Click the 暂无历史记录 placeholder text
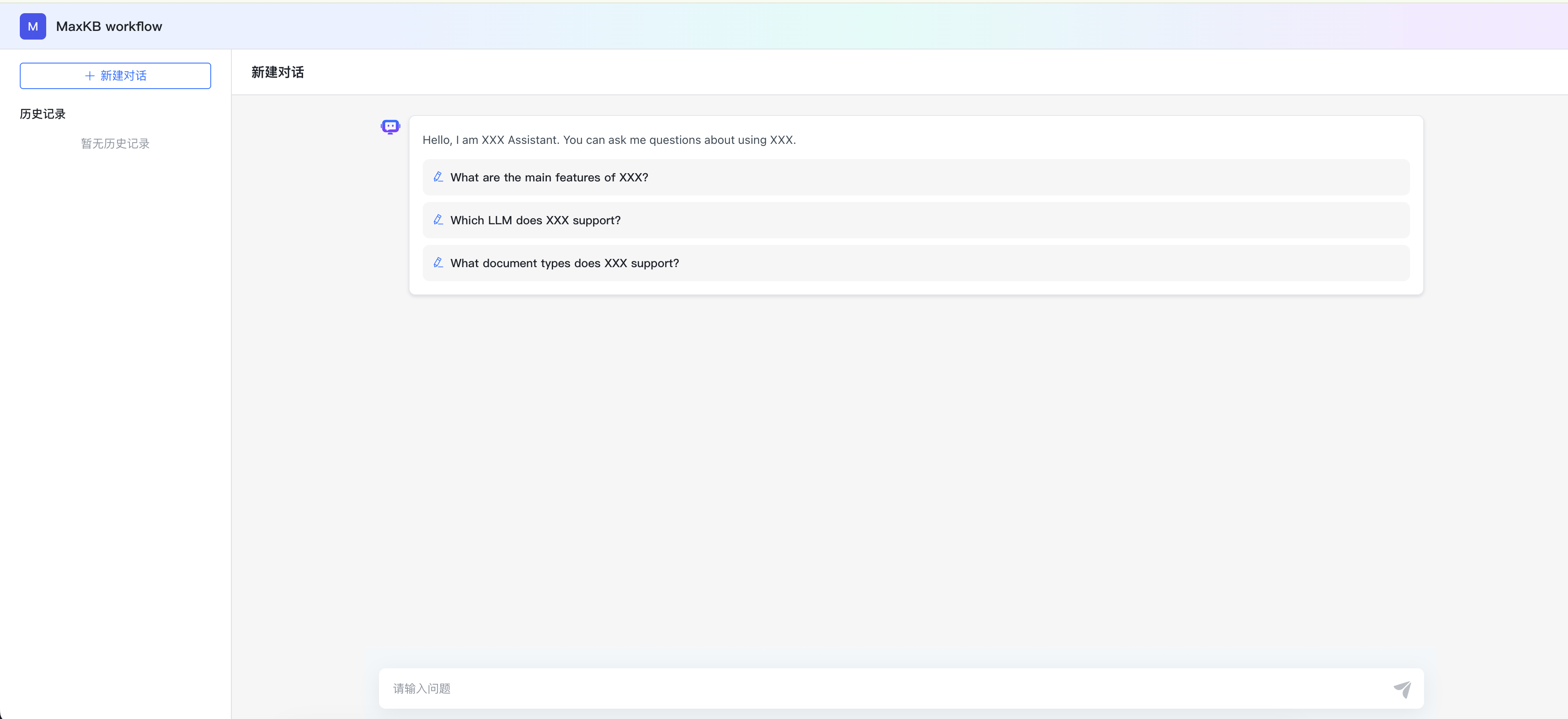This screenshot has width=1568, height=719. tap(115, 143)
